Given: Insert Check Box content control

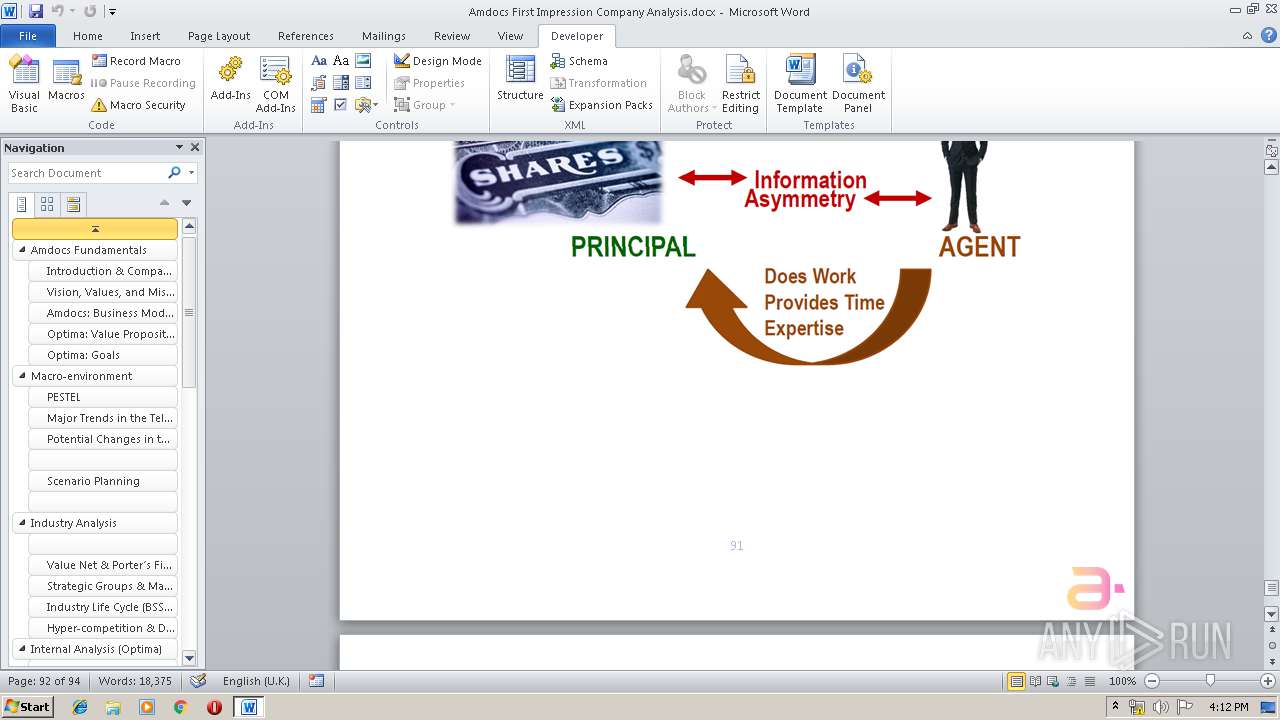Looking at the screenshot, I should point(341,105).
